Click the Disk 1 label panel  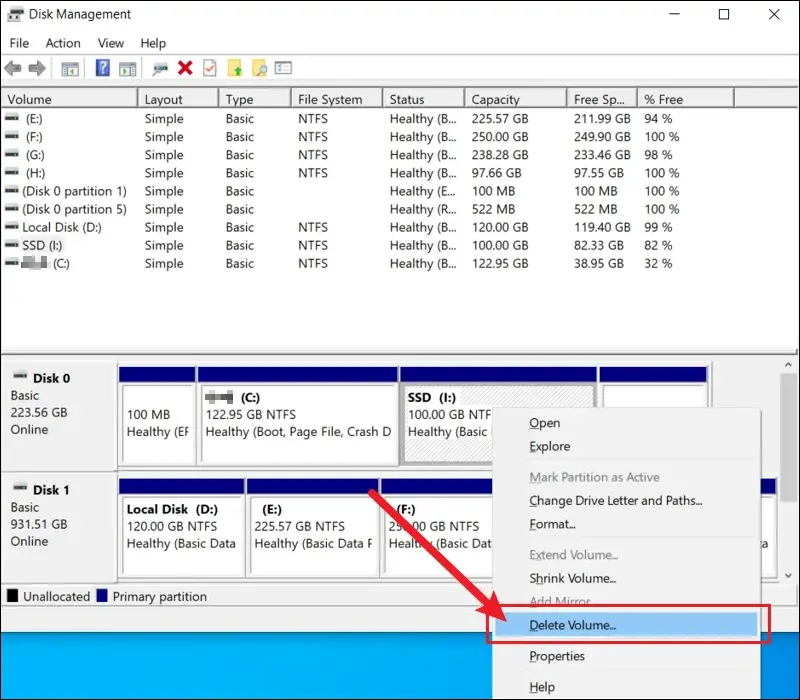click(x=58, y=527)
